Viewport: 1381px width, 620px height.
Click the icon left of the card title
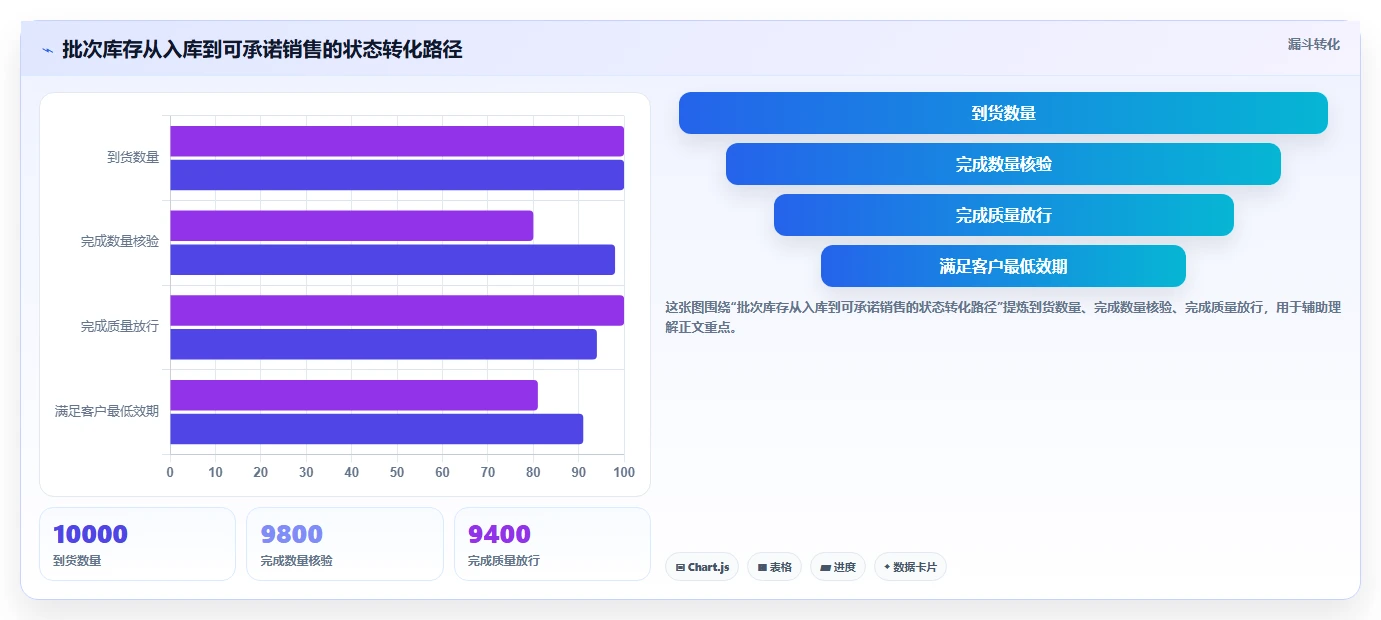point(47,50)
